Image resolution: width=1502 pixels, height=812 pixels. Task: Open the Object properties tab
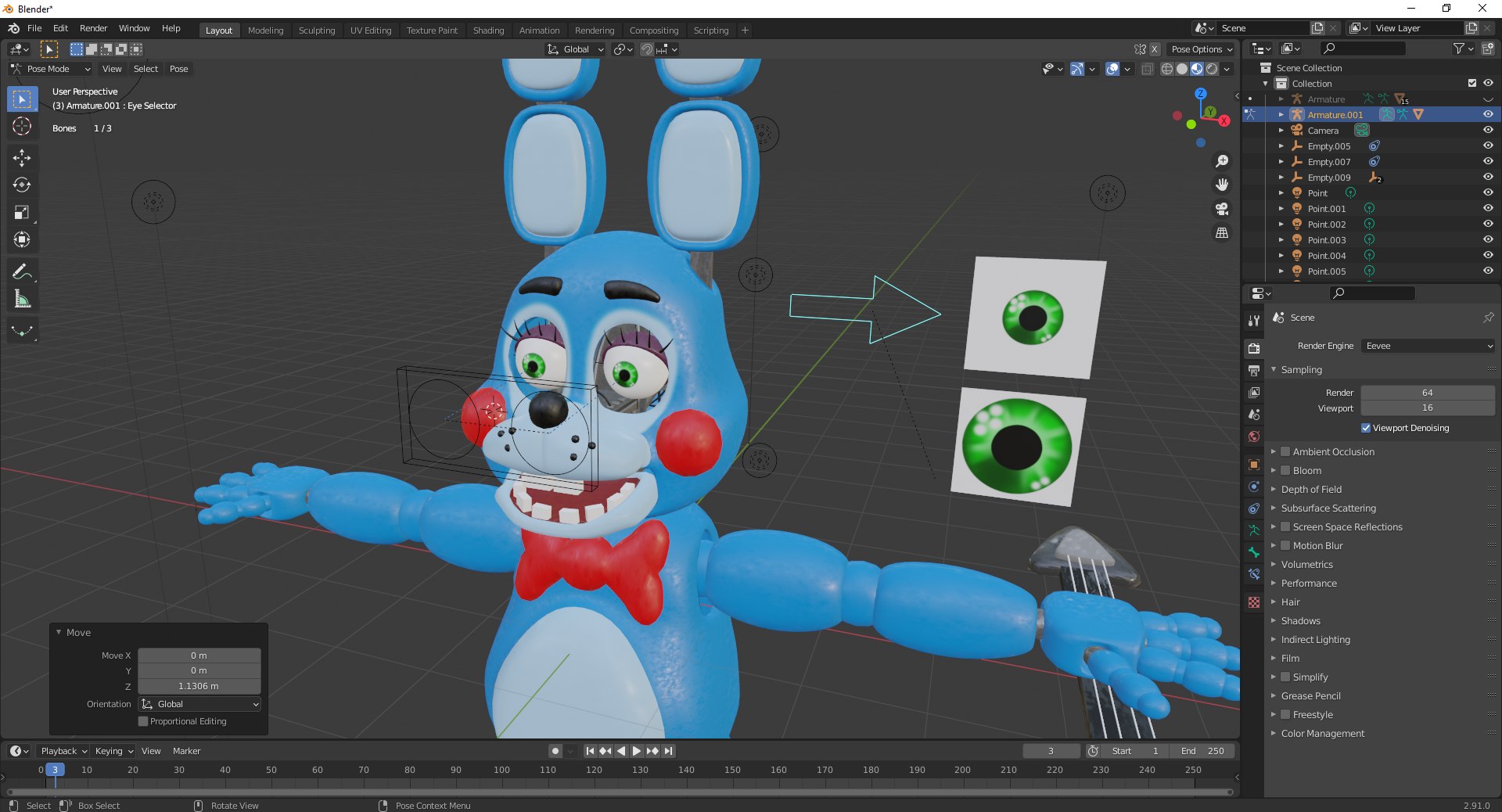[x=1254, y=465]
